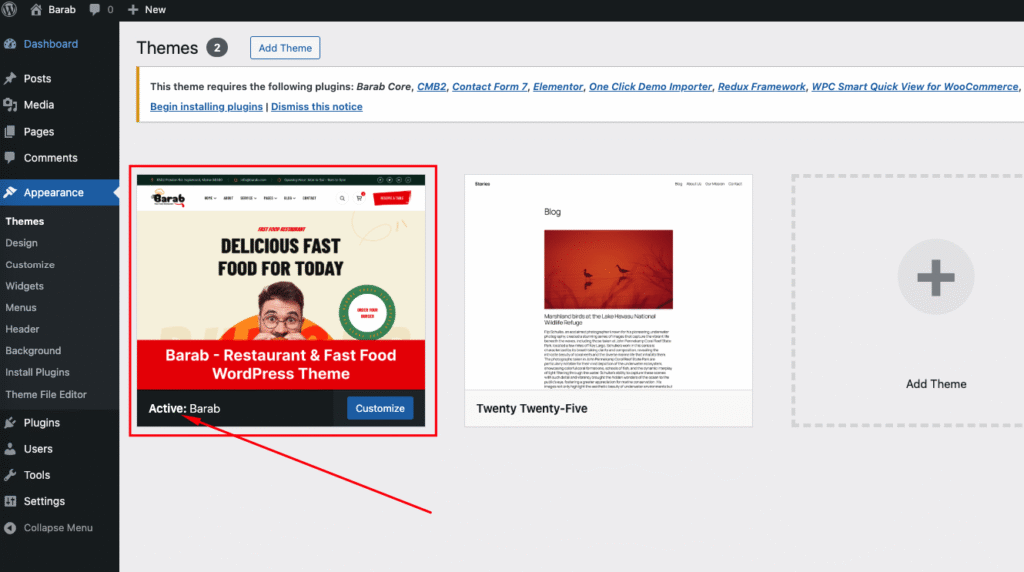Click the Tools wrench icon
1024x572 pixels.
[x=10, y=475]
